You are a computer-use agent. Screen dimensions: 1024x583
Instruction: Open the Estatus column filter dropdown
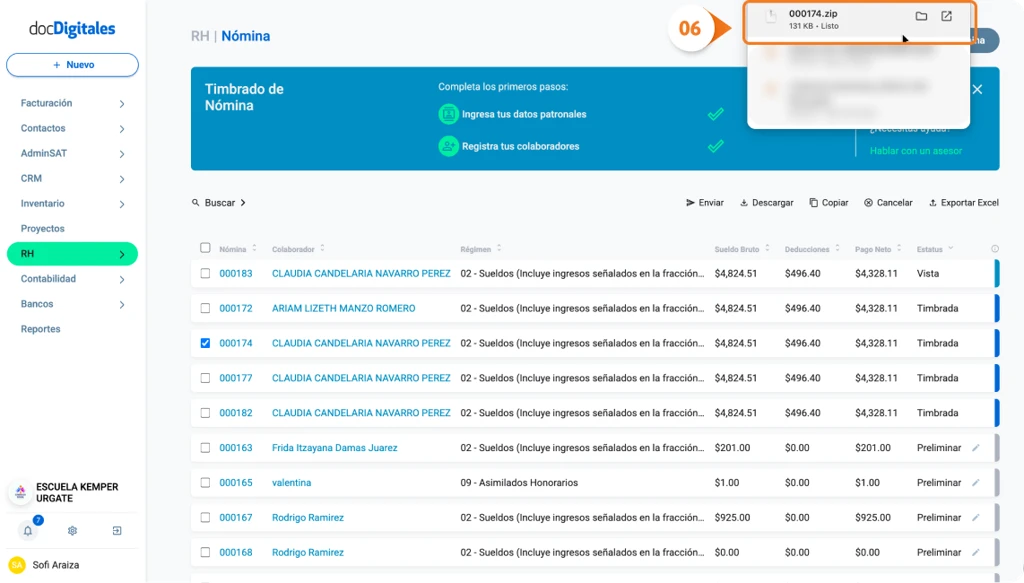pos(951,248)
